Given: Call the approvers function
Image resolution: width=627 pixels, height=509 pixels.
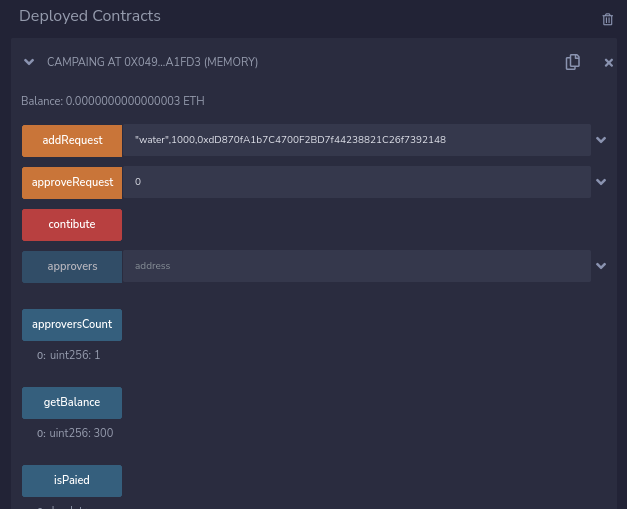Looking at the screenshot, I should (x=72, y=266).
